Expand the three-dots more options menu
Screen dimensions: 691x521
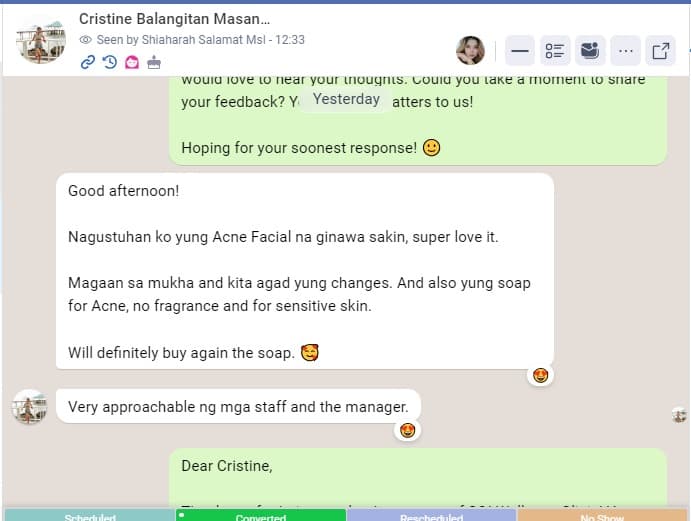(625, 51)
